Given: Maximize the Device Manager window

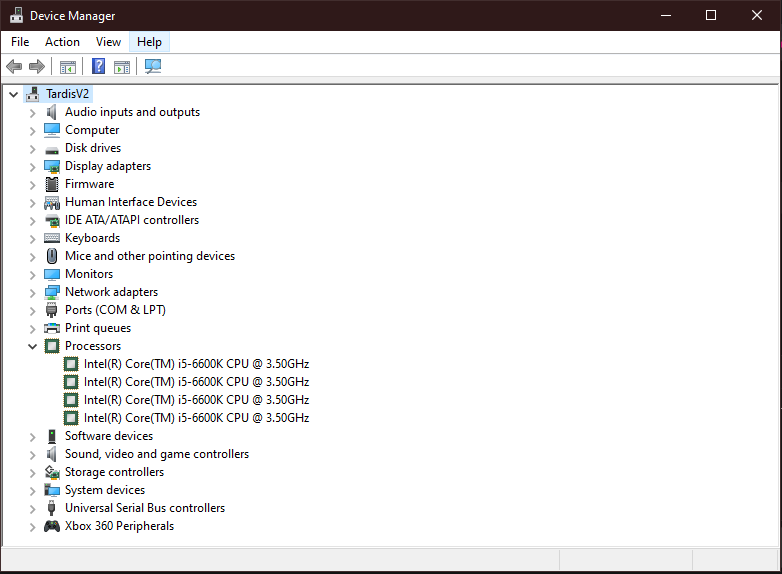Looking at the screenshot, I should pyautogui.click(x=711, y=15).
